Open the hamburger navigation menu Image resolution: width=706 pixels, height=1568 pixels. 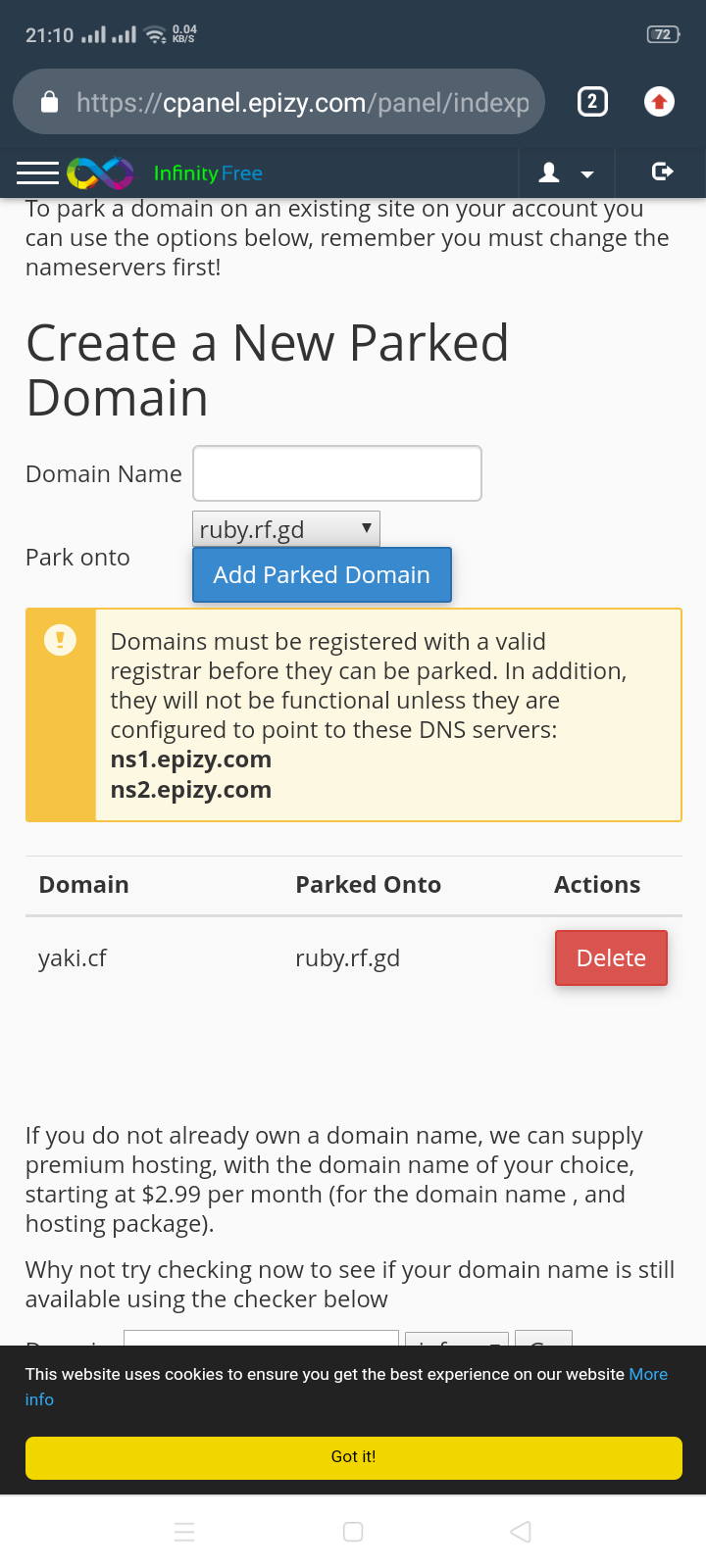pos(37,173)
